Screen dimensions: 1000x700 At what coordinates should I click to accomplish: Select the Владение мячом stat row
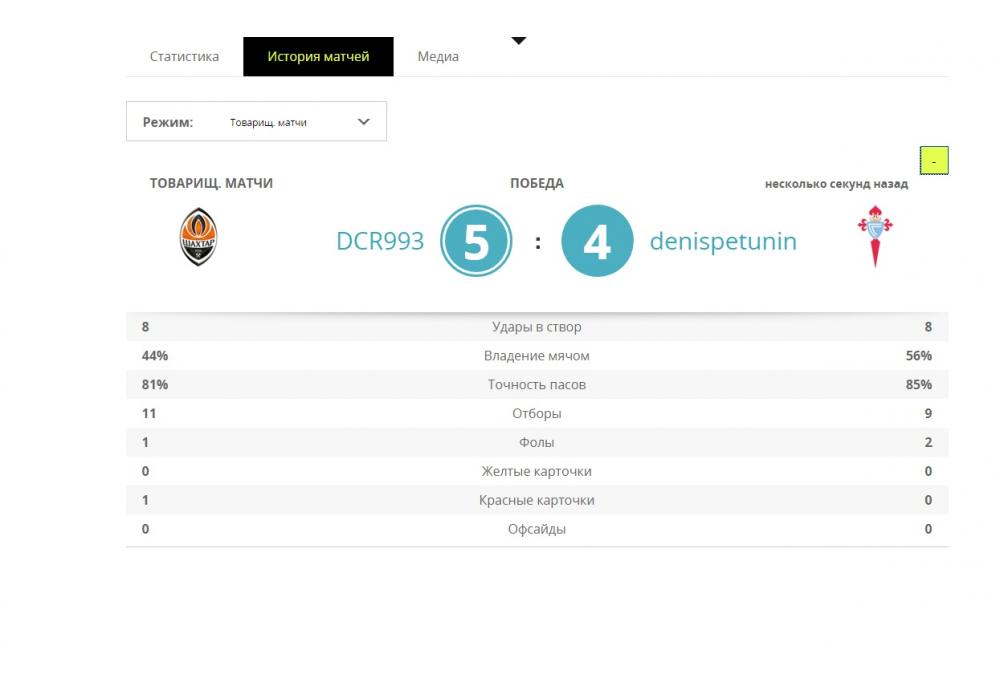(x=537, y=356)
